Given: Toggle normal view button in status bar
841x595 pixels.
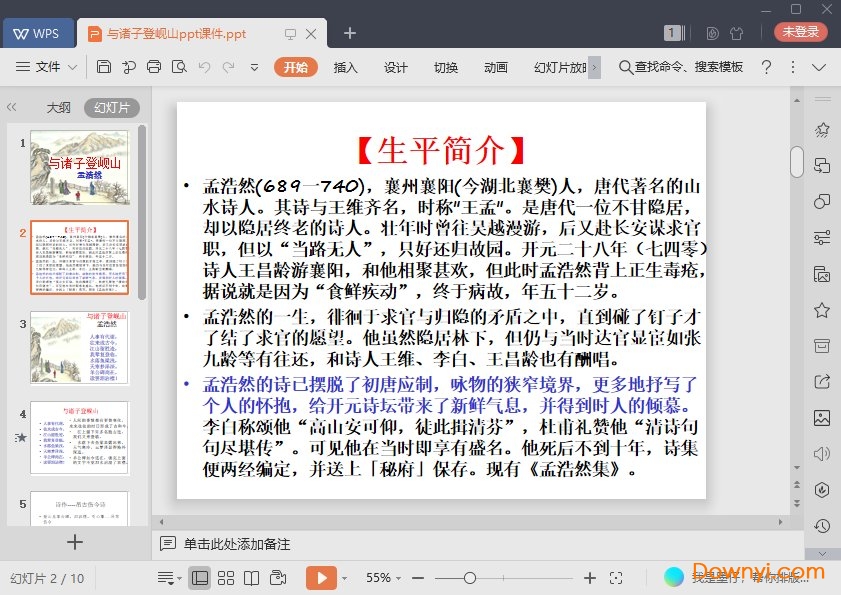Looking at the screenshot, I should click(x=200, y=578).
